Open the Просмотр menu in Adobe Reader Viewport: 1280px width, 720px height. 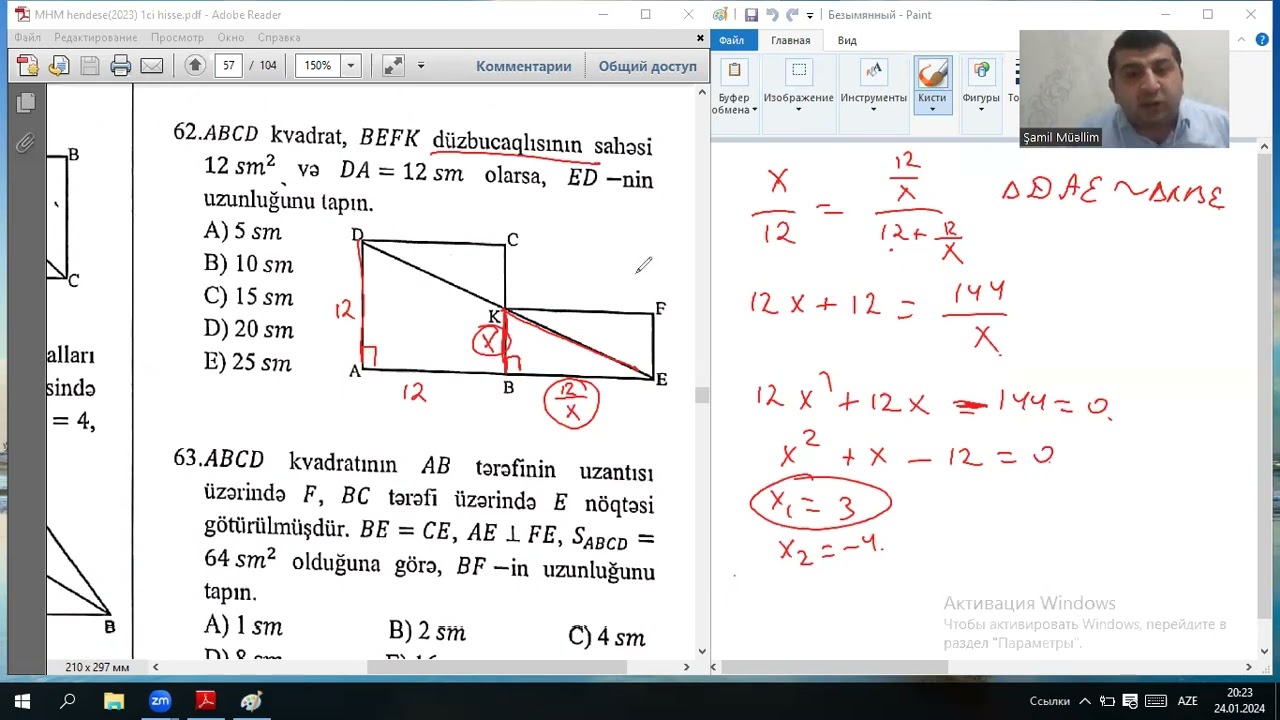[177, 37]
